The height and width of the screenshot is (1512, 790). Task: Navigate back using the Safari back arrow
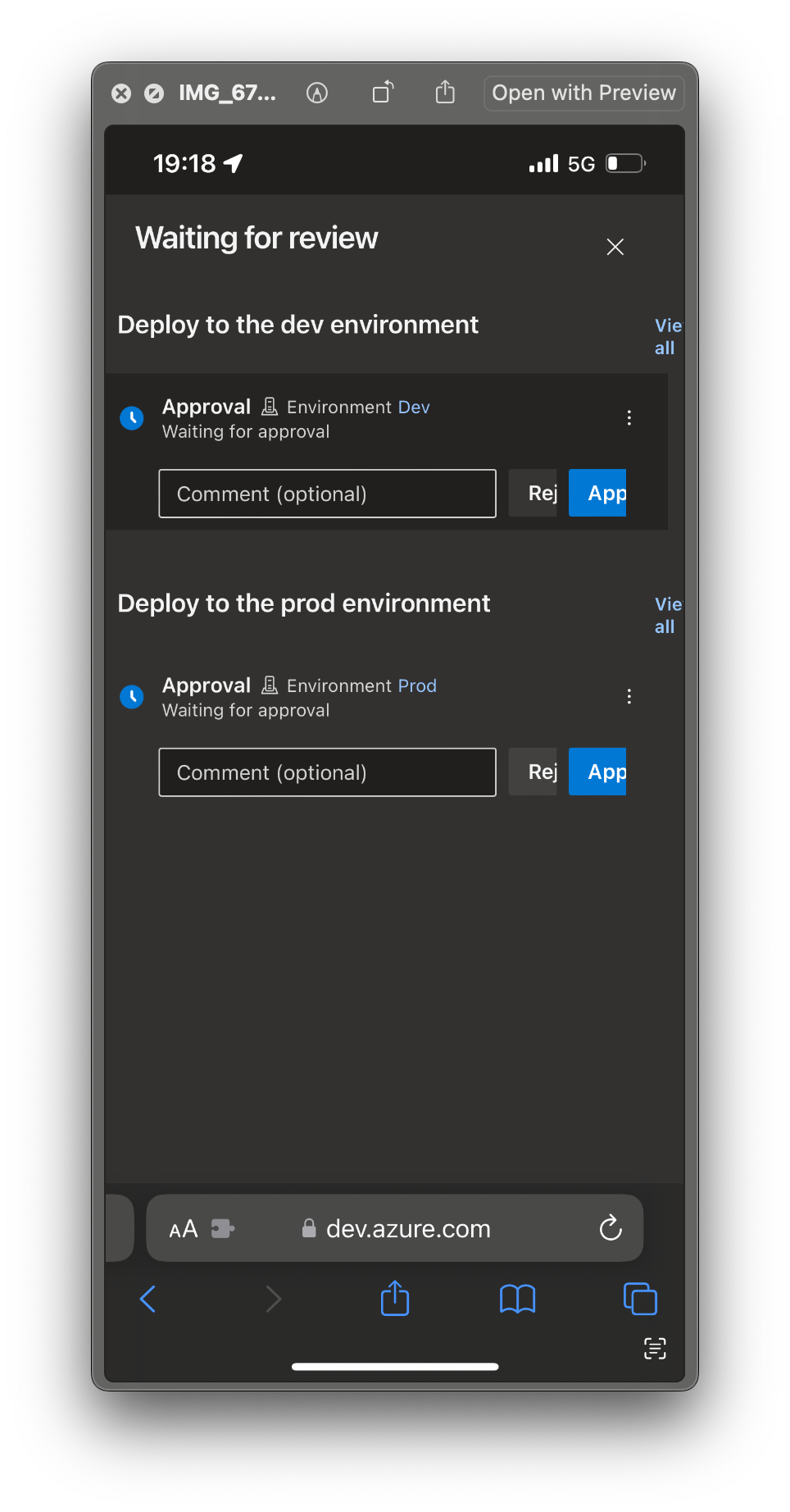(x=148, y=1298)
